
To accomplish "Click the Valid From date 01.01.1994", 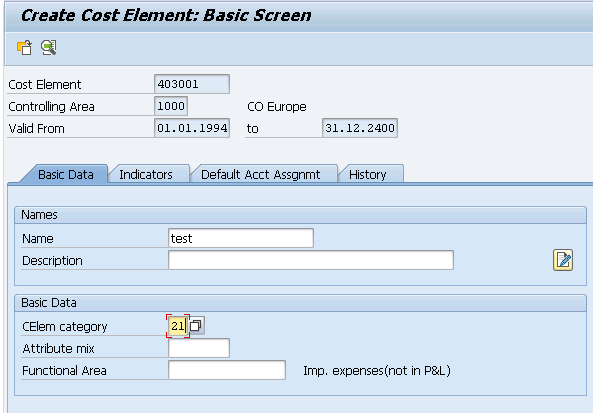I will click(x=192, y=128).
